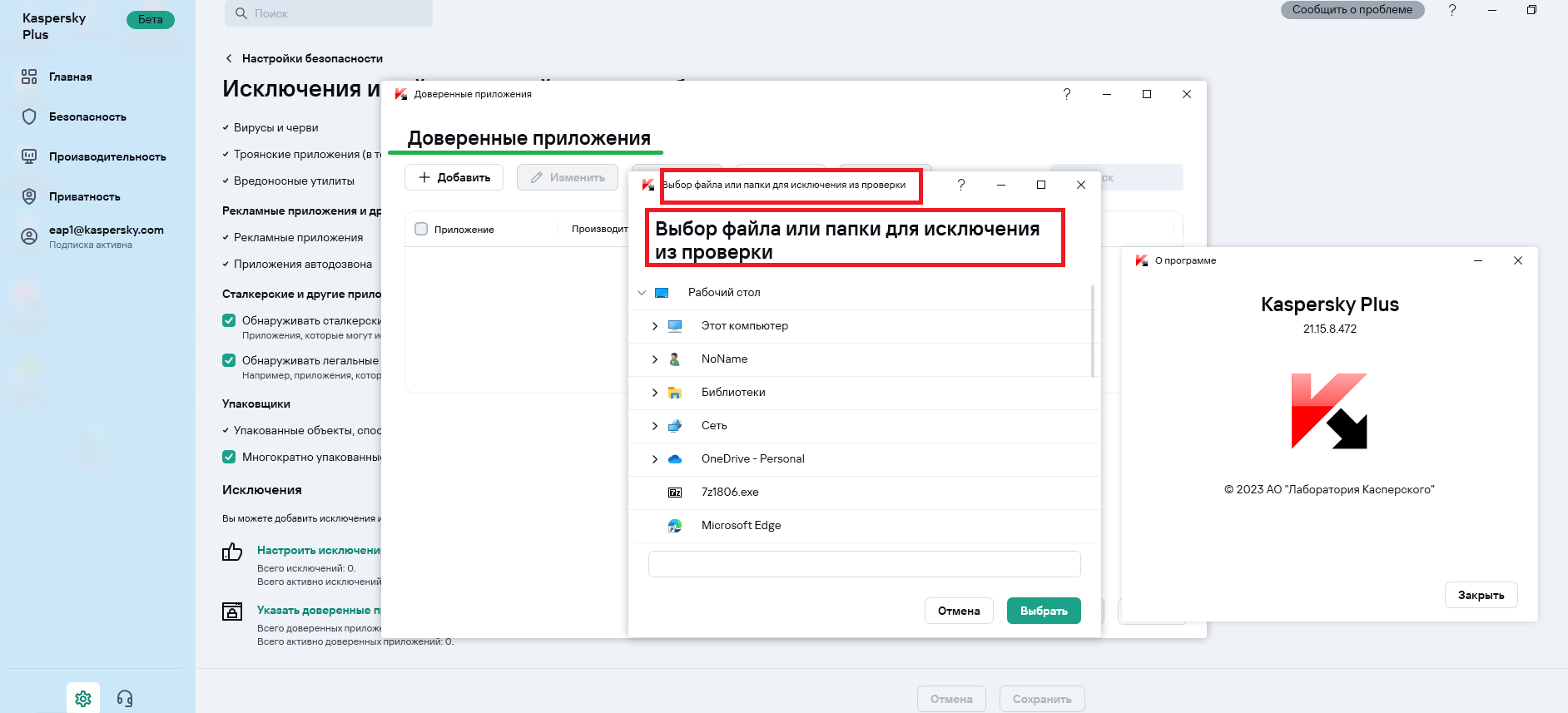Expand the NoName node
1568x713 pixels.
pyautogui.click(x=655, y=359)
